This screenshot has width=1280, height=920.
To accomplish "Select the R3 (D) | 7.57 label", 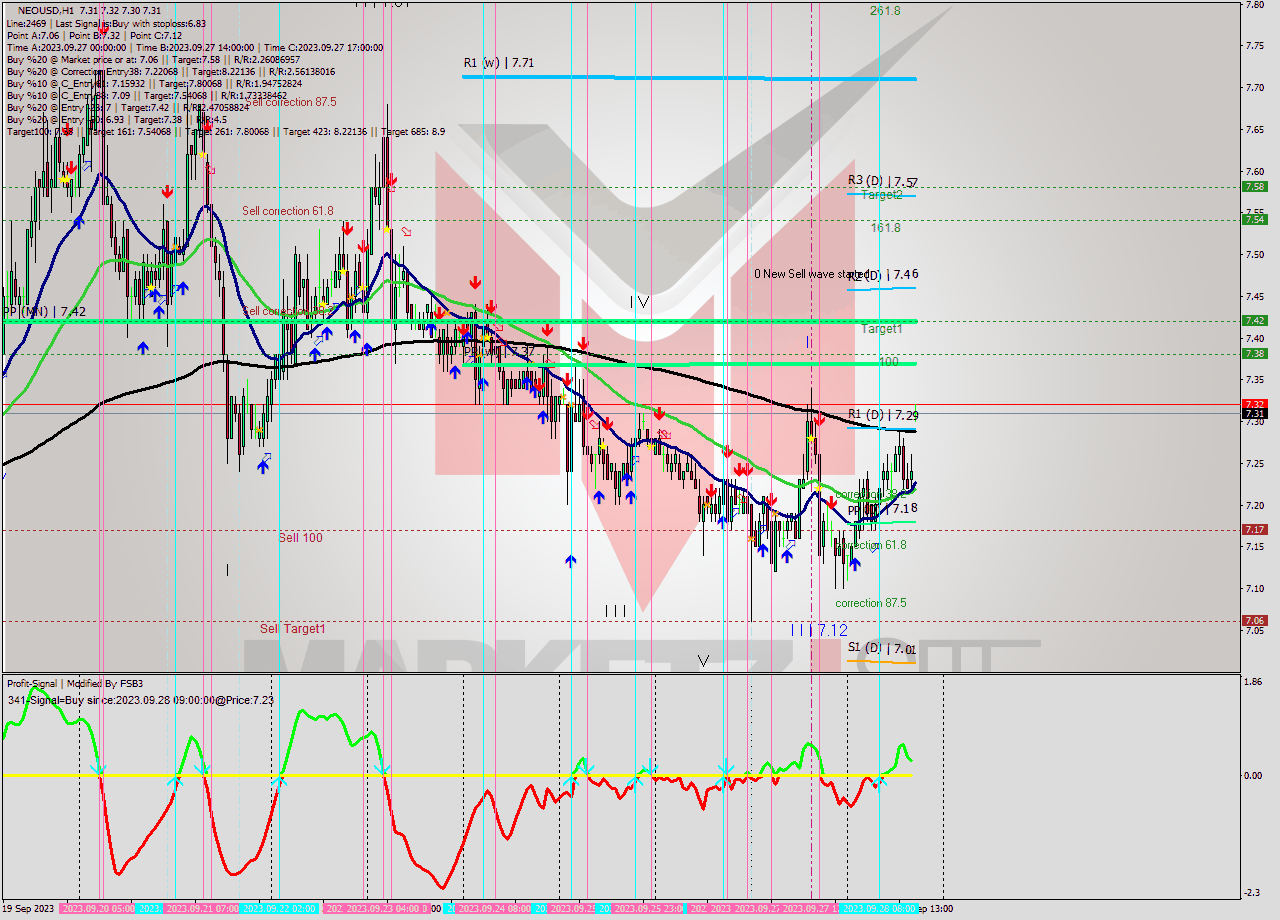I will (883, 181).
